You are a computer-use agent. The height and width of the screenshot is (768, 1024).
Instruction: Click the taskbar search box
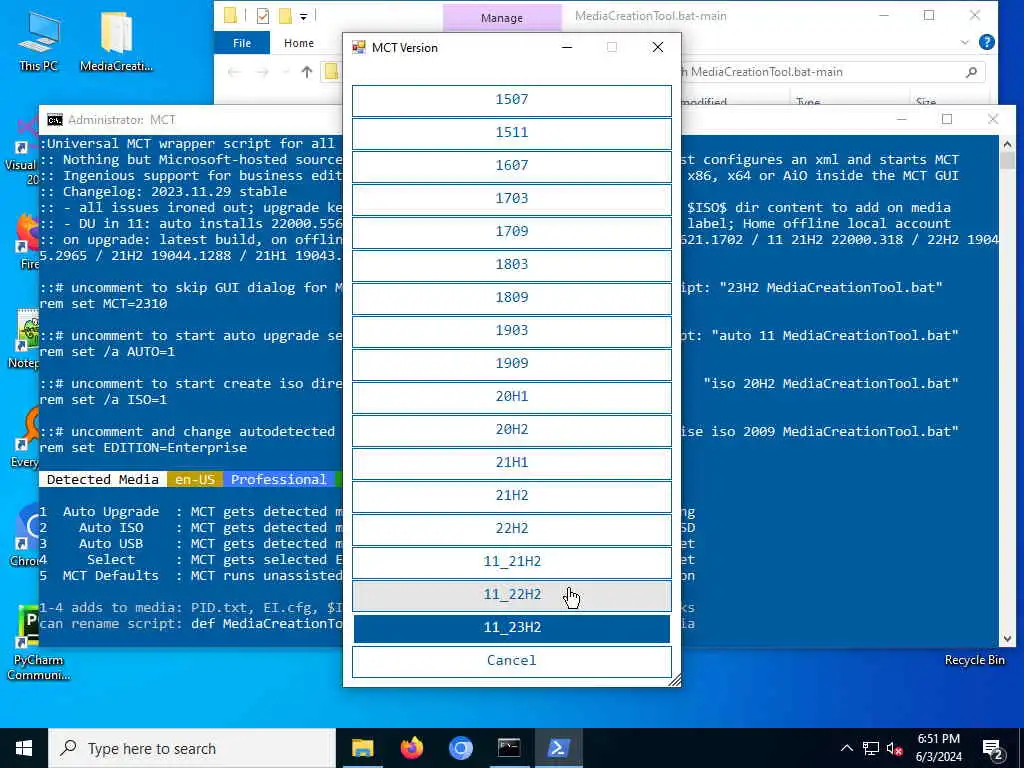click(192, 748)
